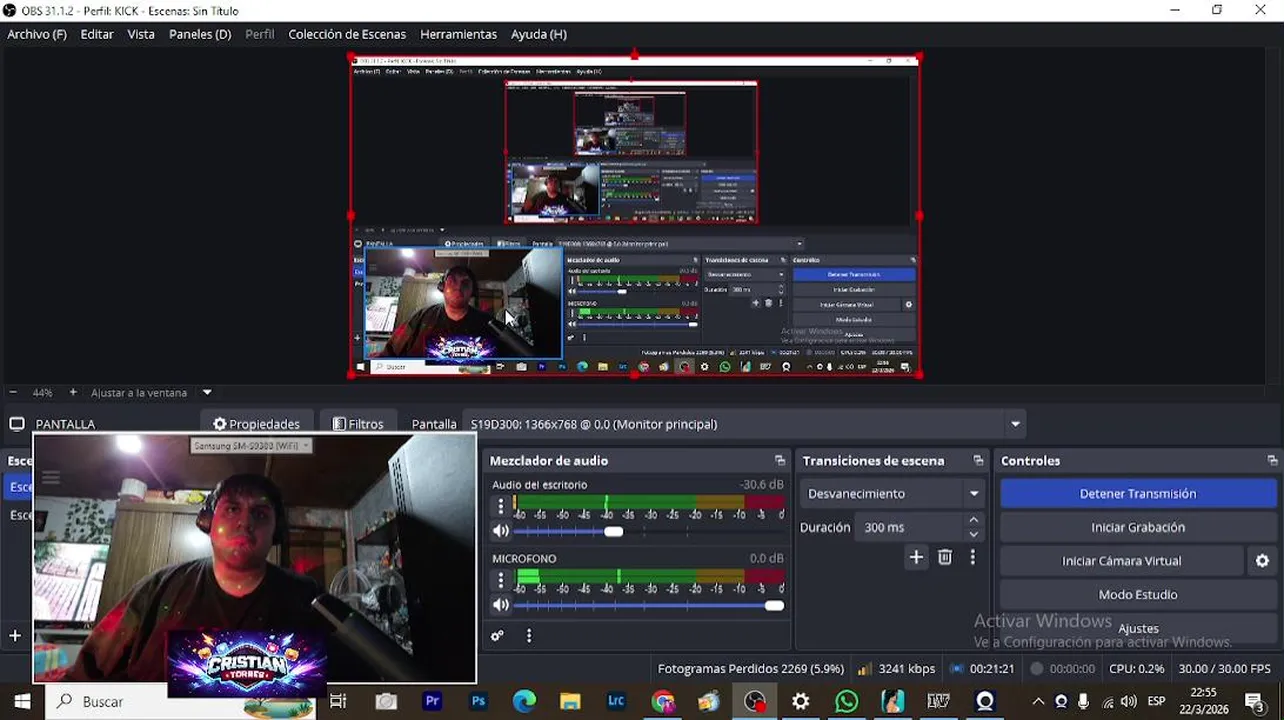Click Detener Transmisión button

[x=1138, y=493]
